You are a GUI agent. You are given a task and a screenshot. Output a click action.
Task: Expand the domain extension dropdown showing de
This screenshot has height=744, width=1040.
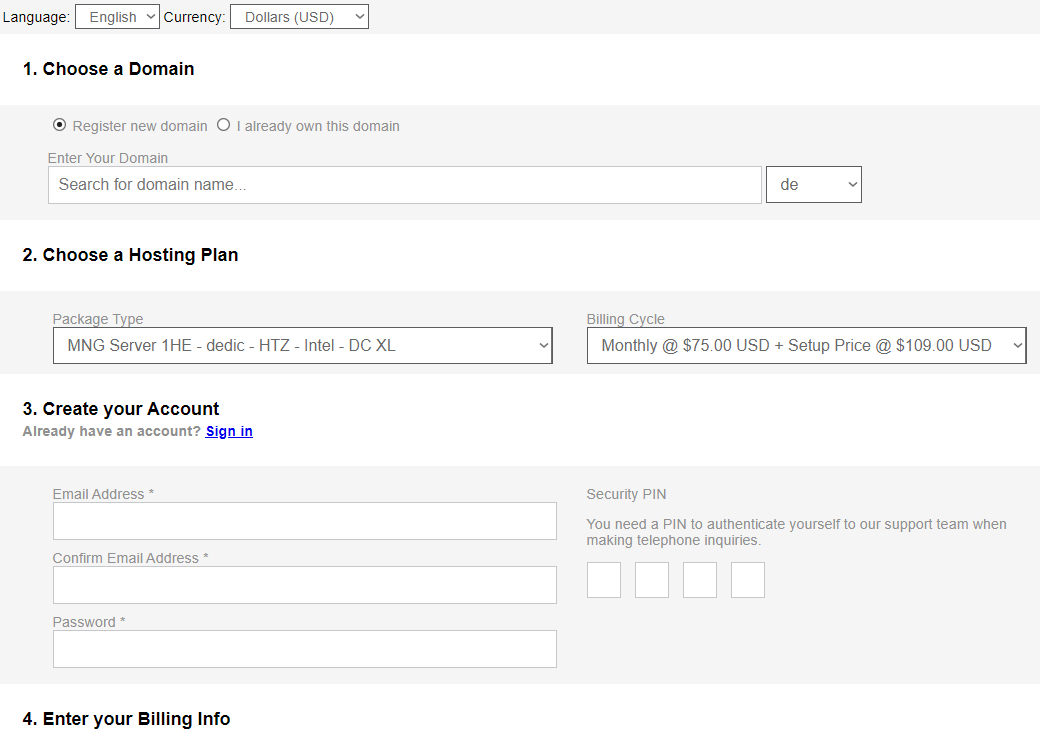tap(813, 185)
